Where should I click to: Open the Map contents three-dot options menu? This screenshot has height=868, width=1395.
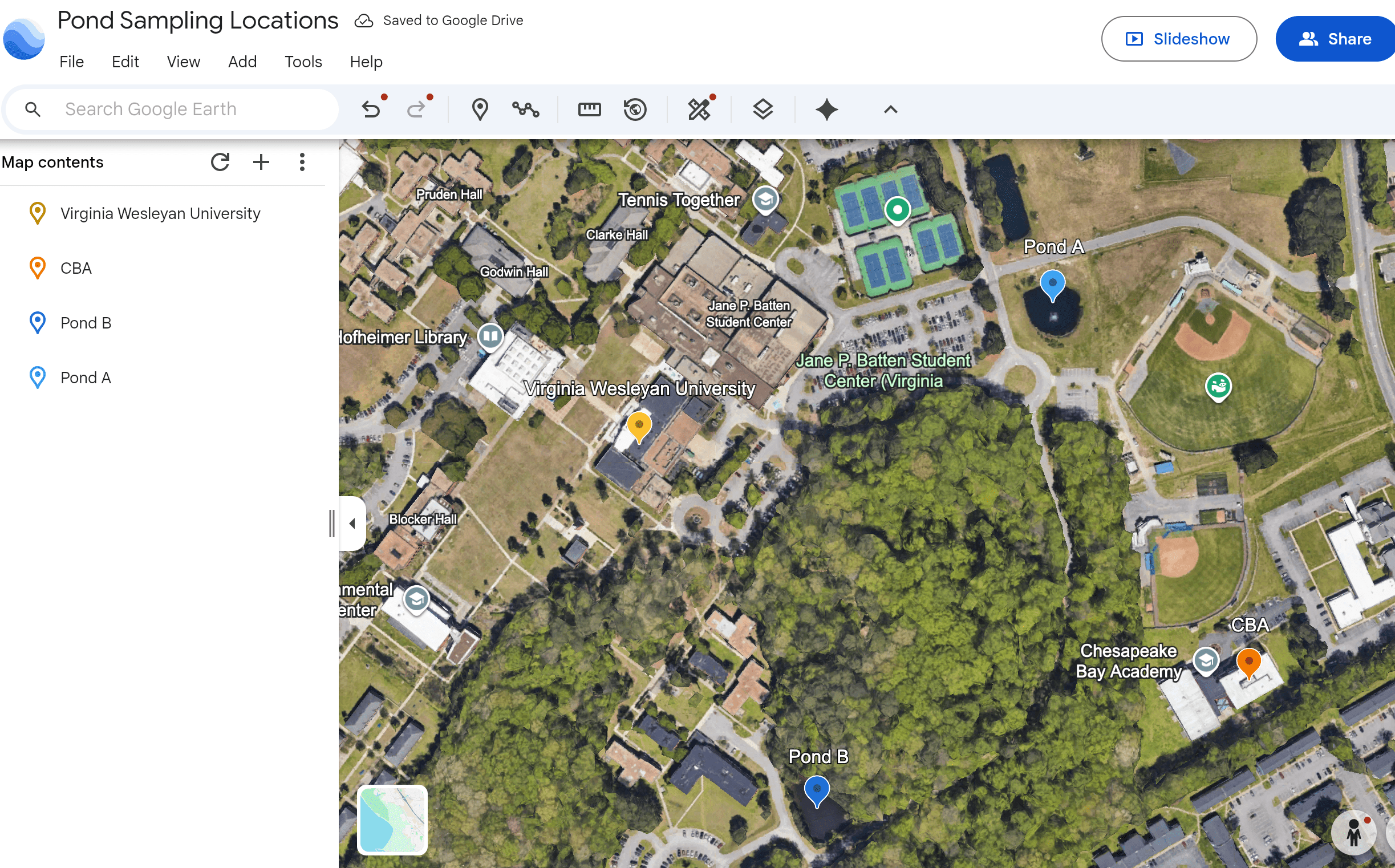302,163
